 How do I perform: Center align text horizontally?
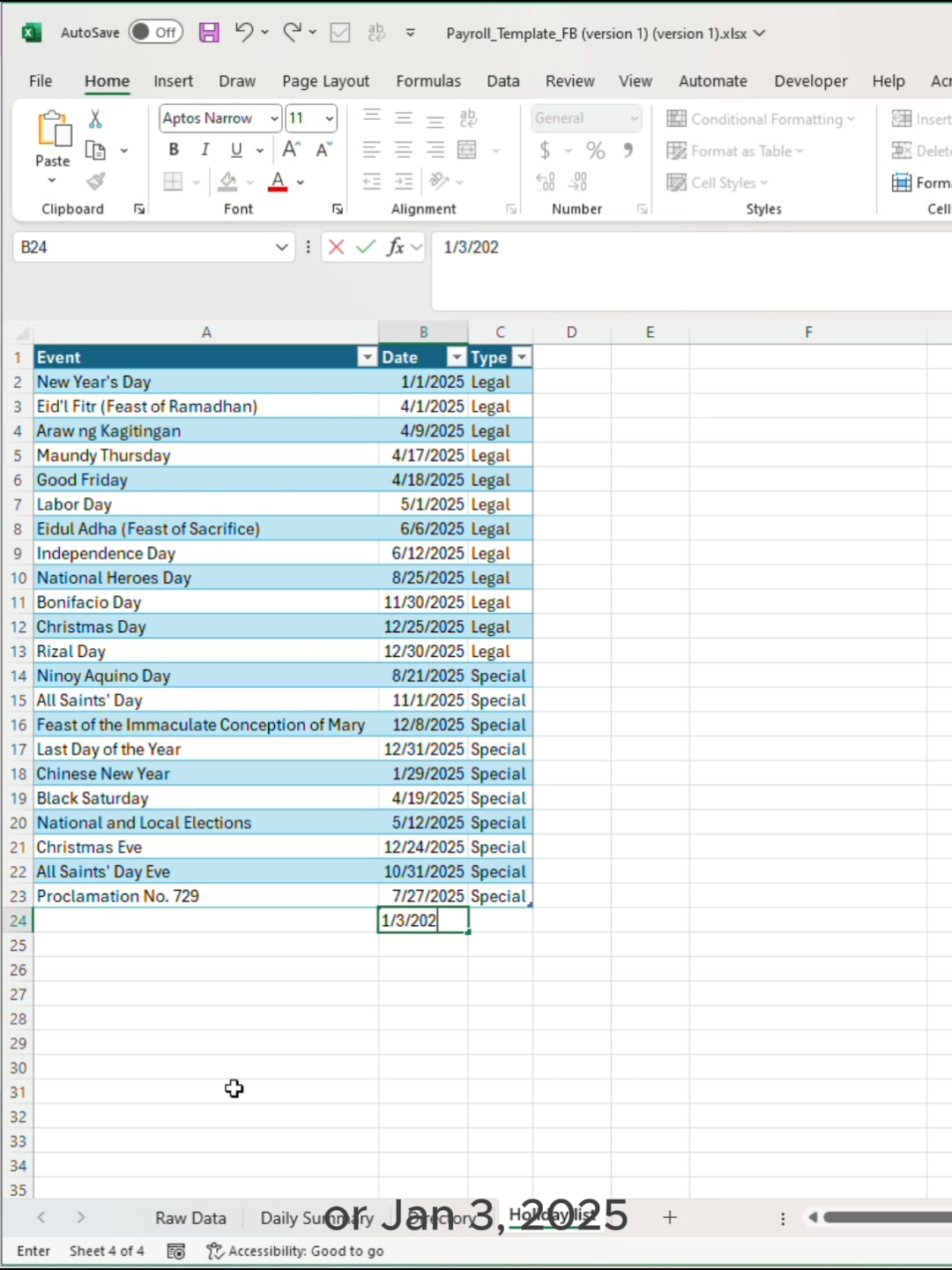(x=404, y=150)
